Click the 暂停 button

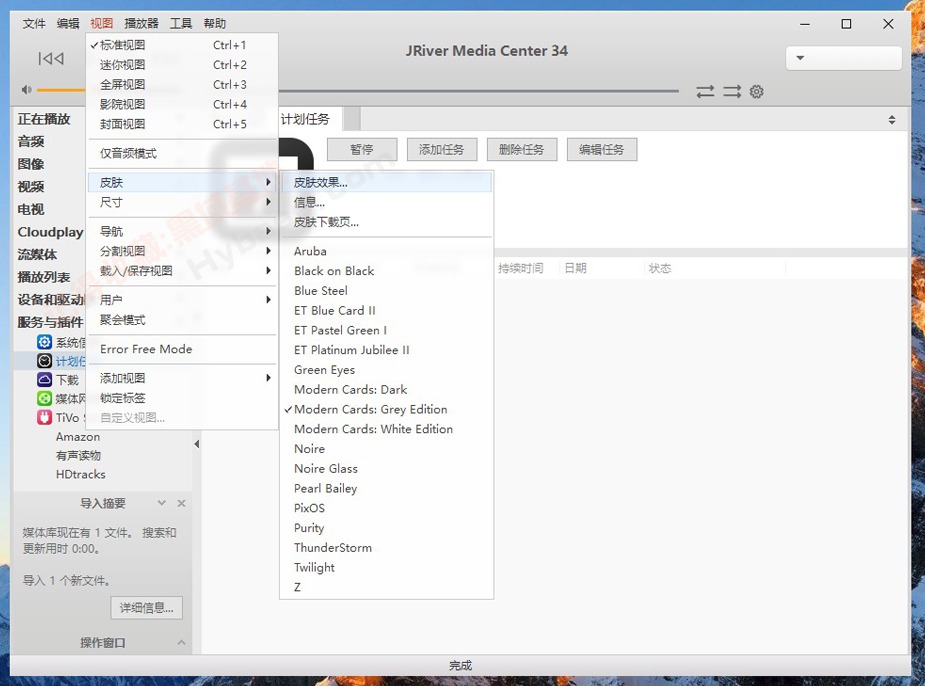click(x=362, y=150)
